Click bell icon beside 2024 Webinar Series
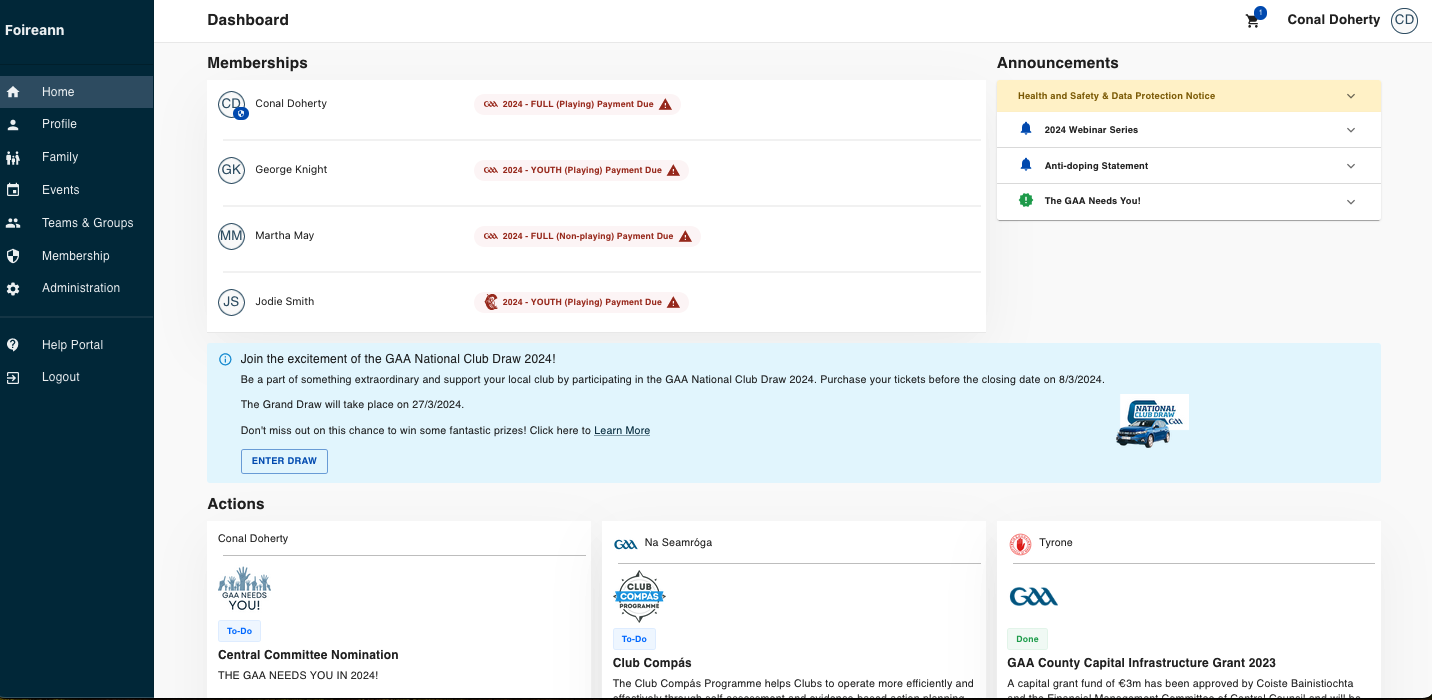The width and height of the screenshot is (1432, 700). pos(1025,129)
